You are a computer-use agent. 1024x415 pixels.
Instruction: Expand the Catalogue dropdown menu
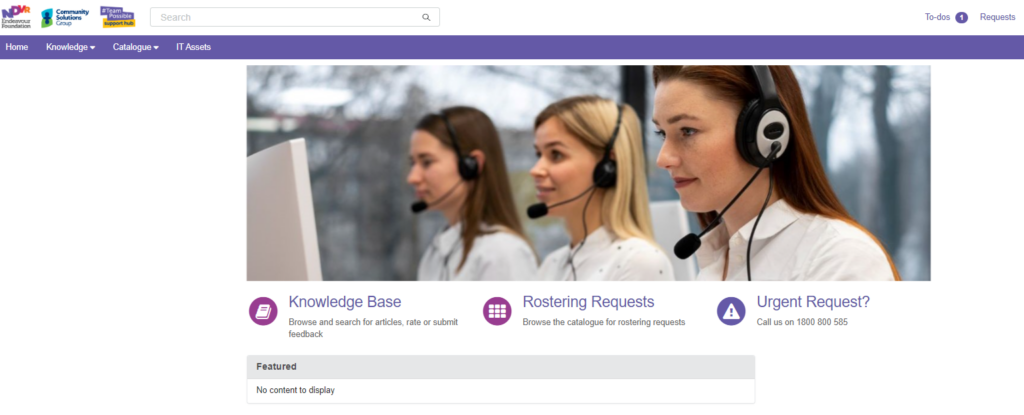[x=135, y=47]
